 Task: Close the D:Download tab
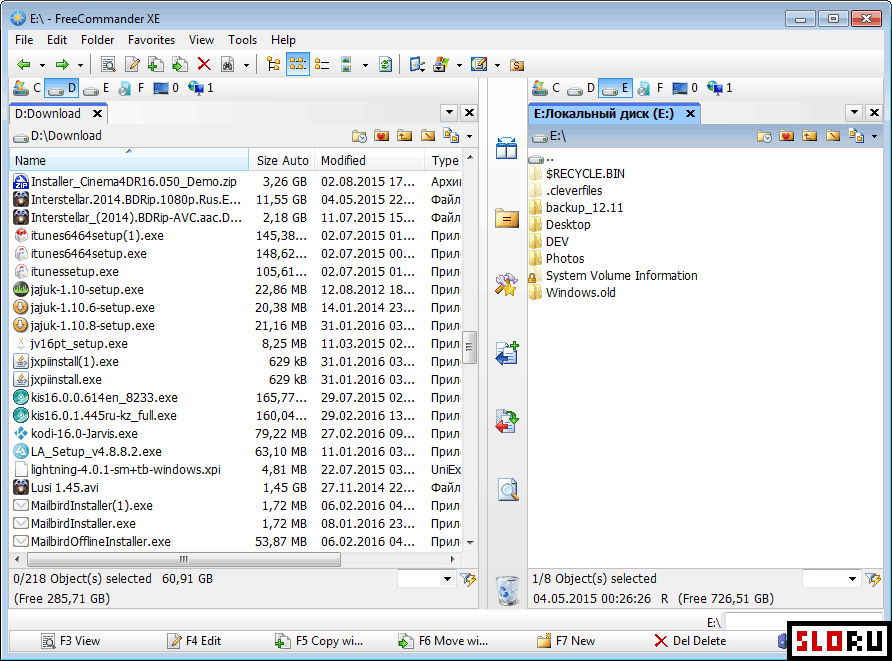tap(97, 114)
